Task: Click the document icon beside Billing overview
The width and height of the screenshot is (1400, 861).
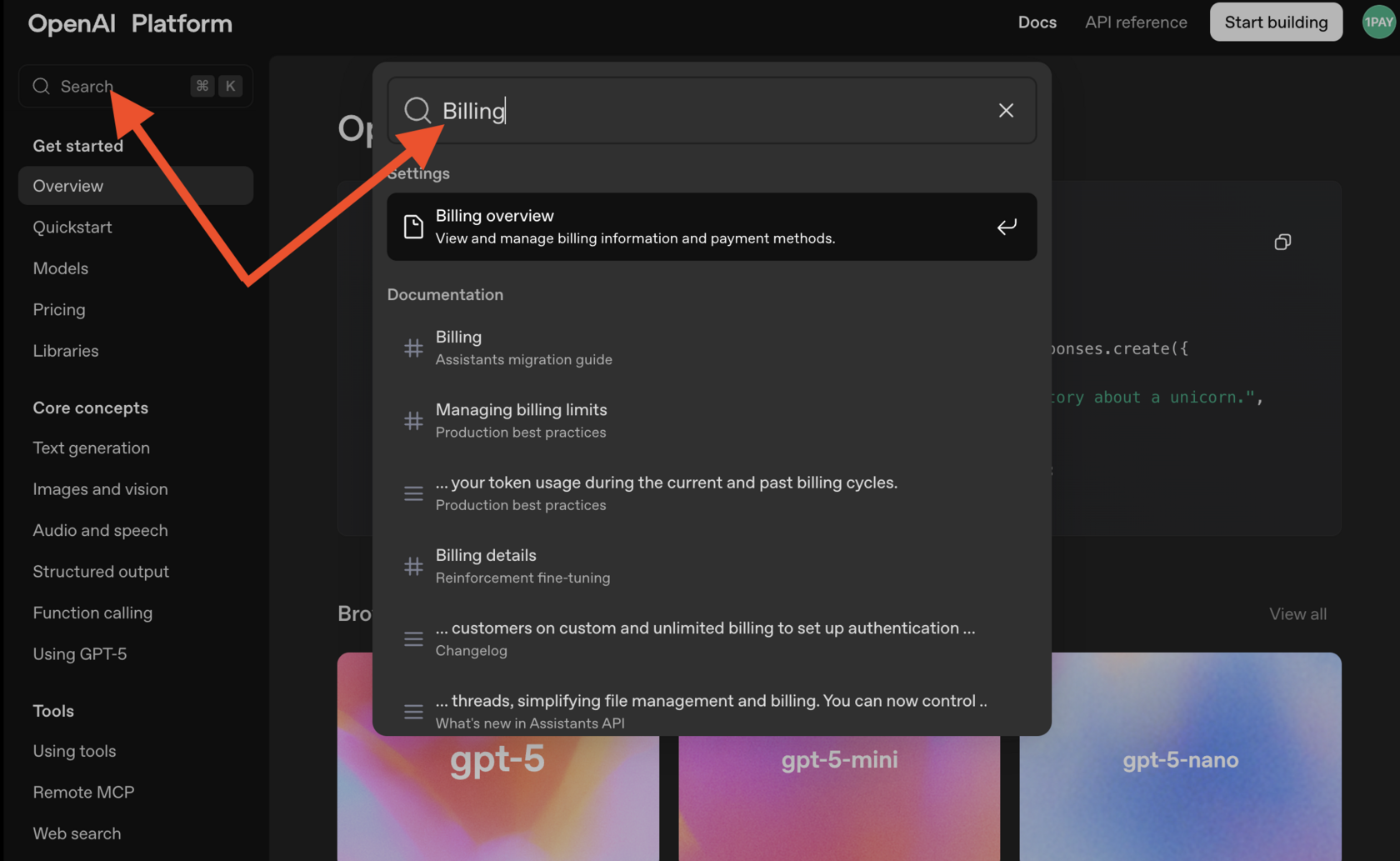Action: [x=413, y=227]
